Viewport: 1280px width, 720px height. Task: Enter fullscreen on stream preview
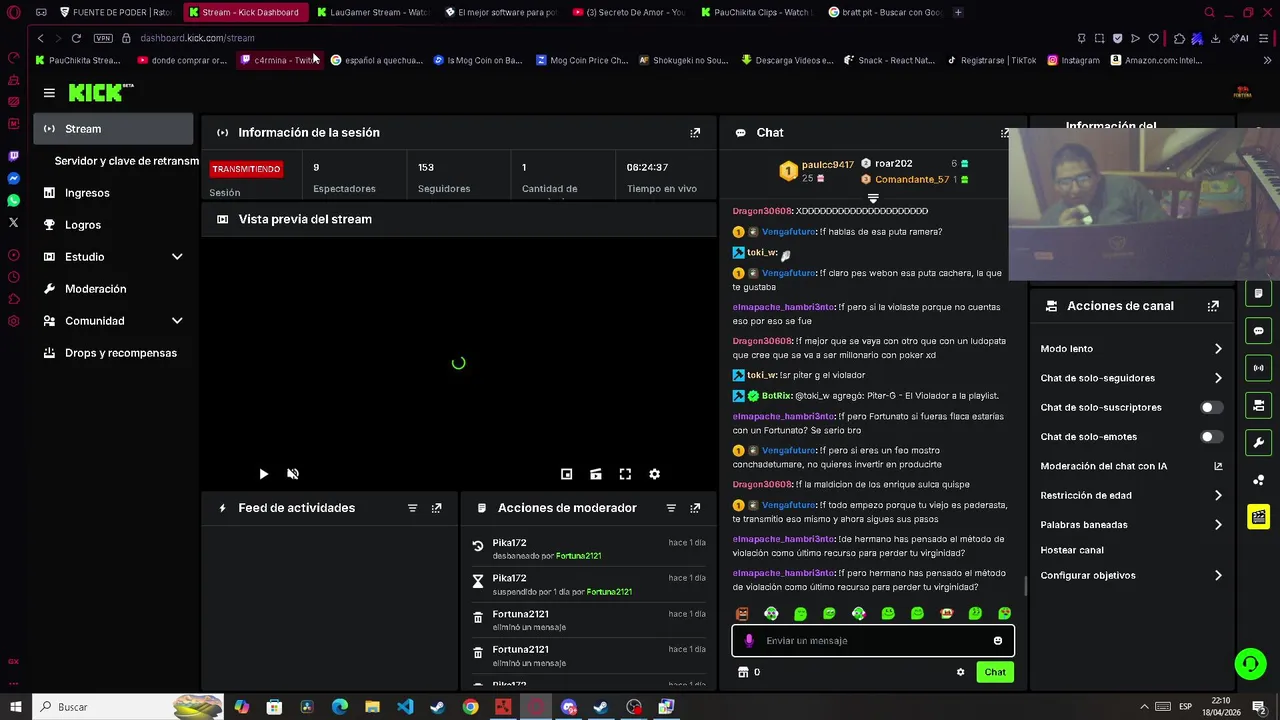click(x=625, y=474)
